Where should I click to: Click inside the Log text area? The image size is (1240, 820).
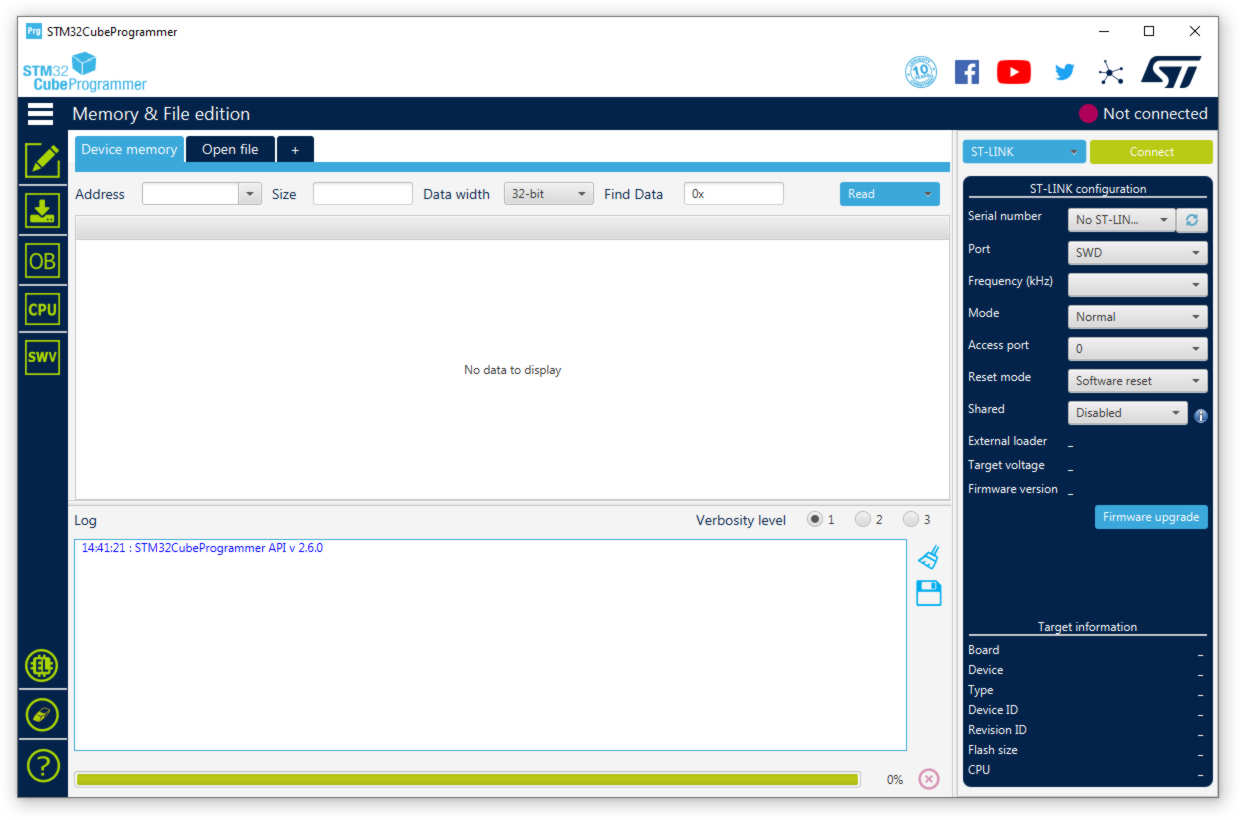click(490, 645)
